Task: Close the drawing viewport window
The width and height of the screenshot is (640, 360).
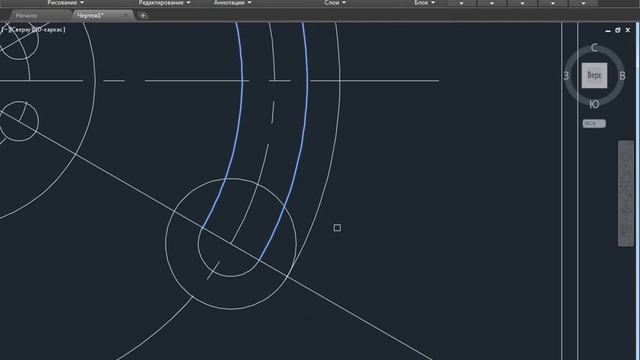Action: click(x=628, y=30)
